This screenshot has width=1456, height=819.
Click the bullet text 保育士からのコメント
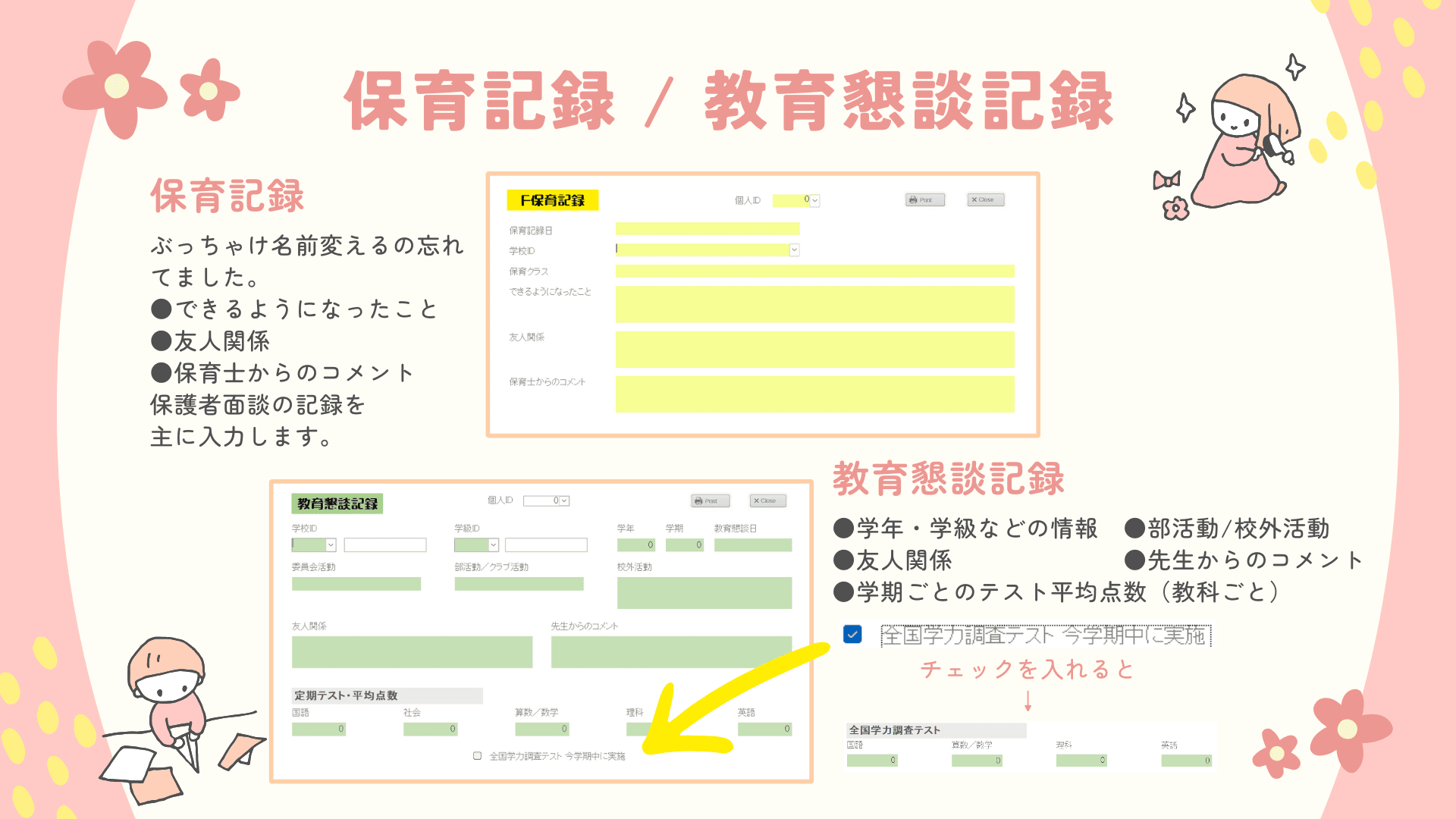click(282, 373)
